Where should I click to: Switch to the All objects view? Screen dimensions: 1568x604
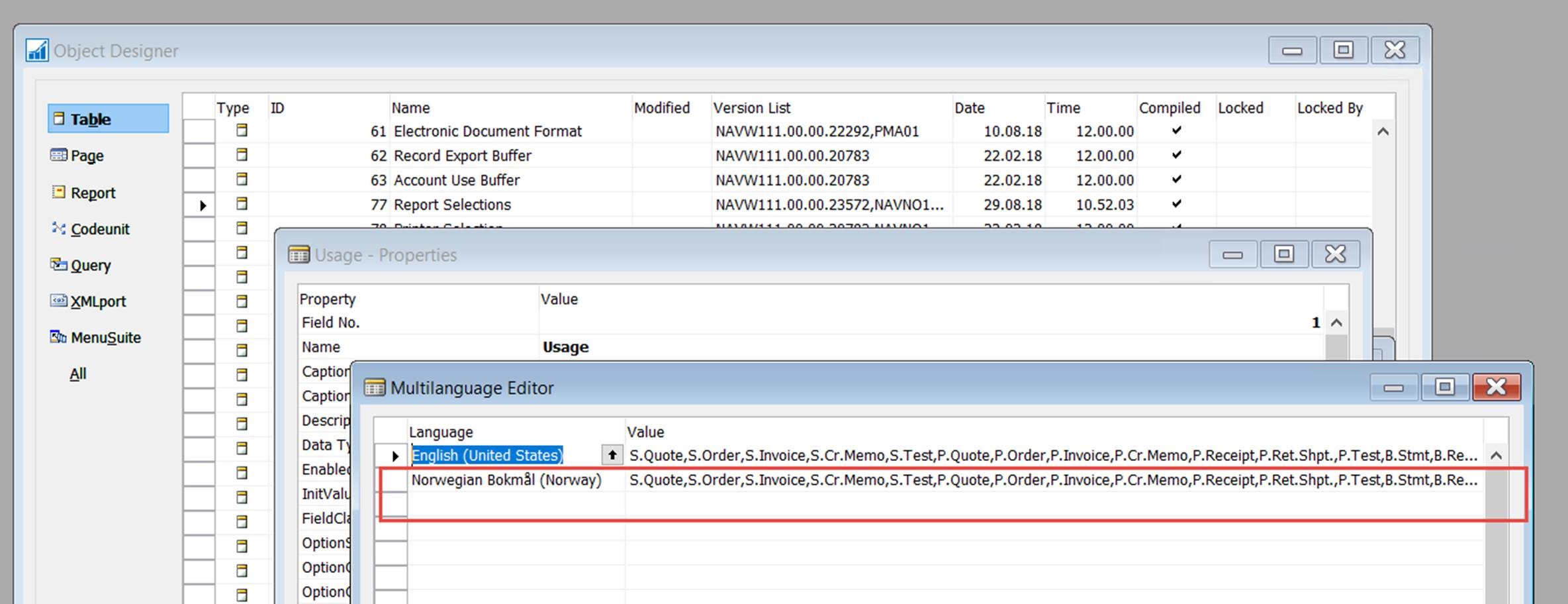77,373
